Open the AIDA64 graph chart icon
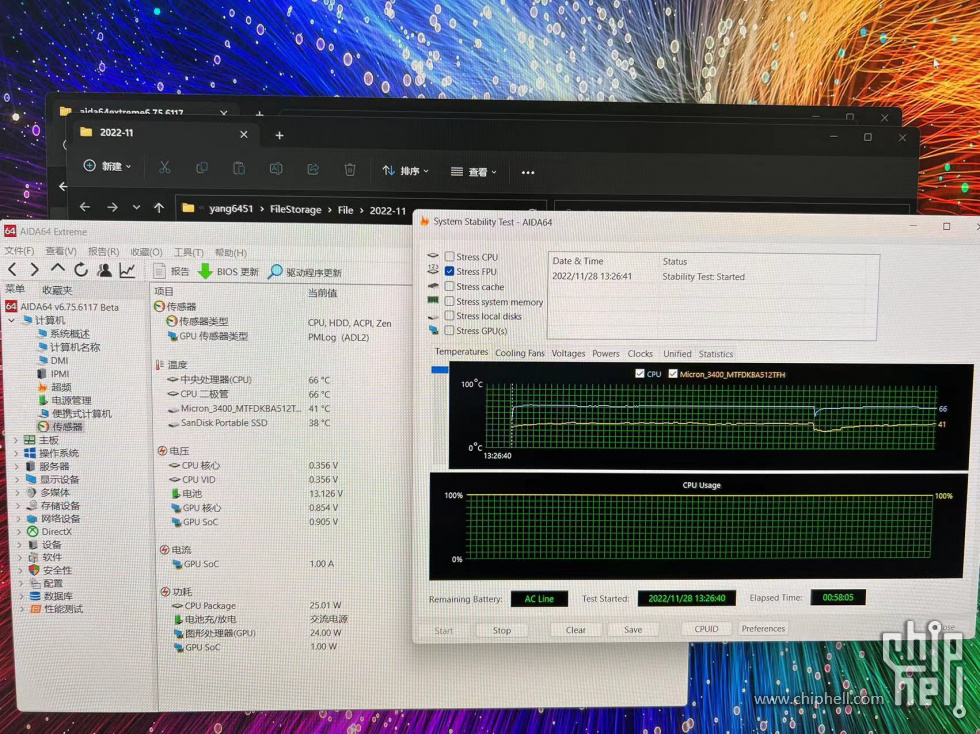Screen dimensions: 980x734 click(x=128, y=270)
